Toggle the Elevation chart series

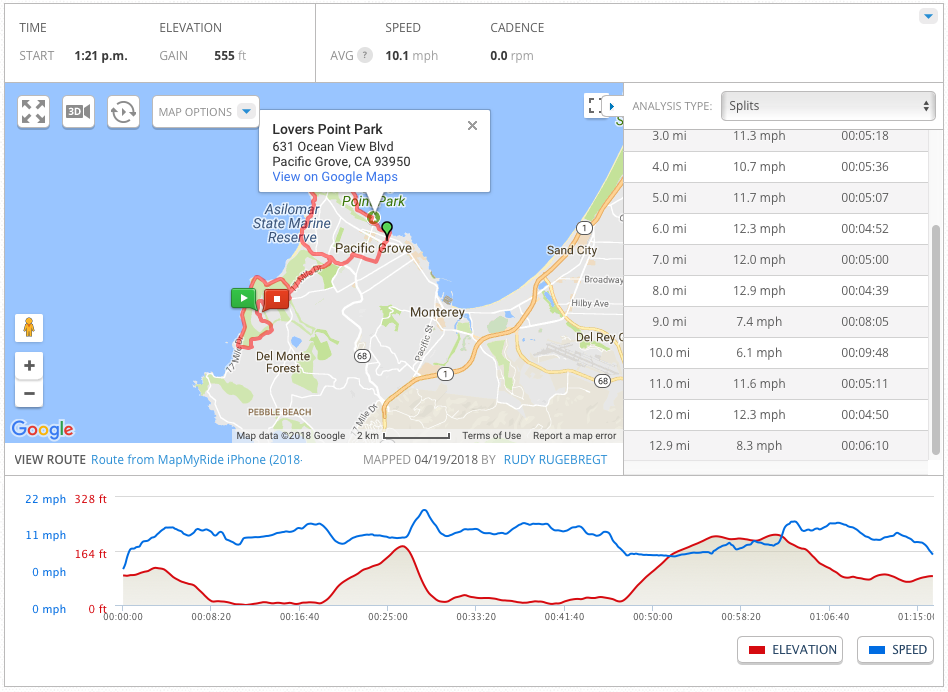790,650
